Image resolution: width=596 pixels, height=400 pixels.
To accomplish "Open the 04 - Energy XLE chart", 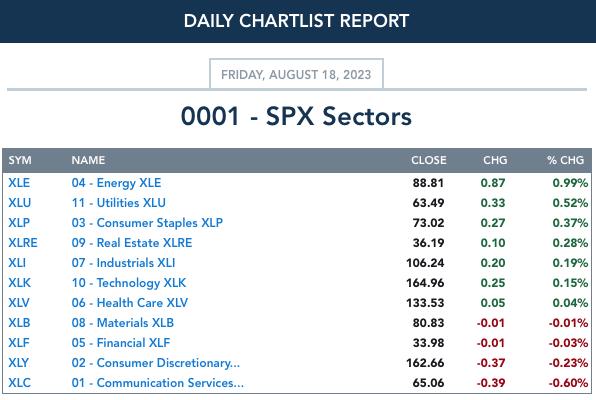I will [x=116, y=183].
